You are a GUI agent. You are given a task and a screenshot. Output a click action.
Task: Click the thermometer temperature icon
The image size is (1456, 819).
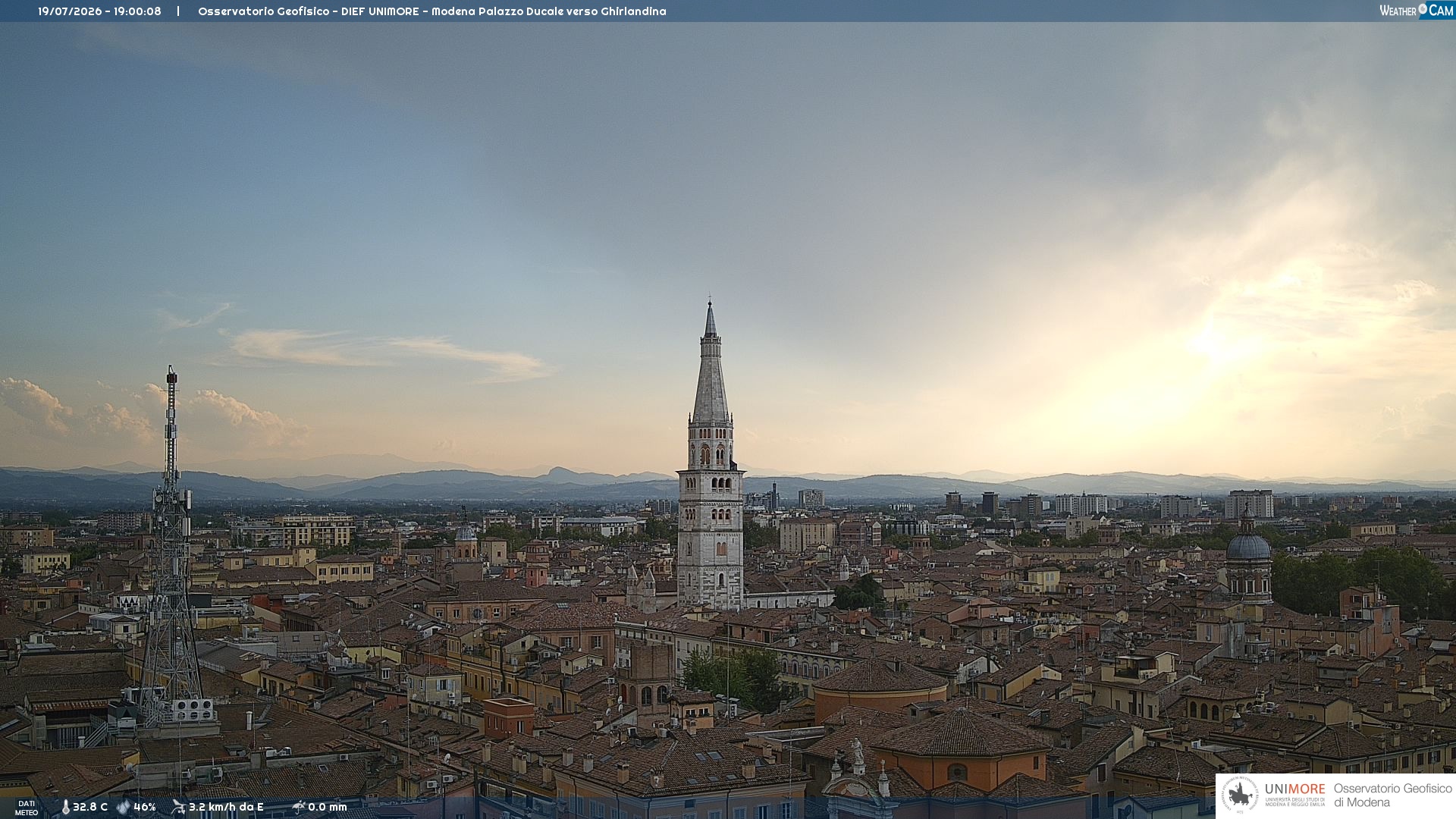pyautogui.click(x=65, y=807)
